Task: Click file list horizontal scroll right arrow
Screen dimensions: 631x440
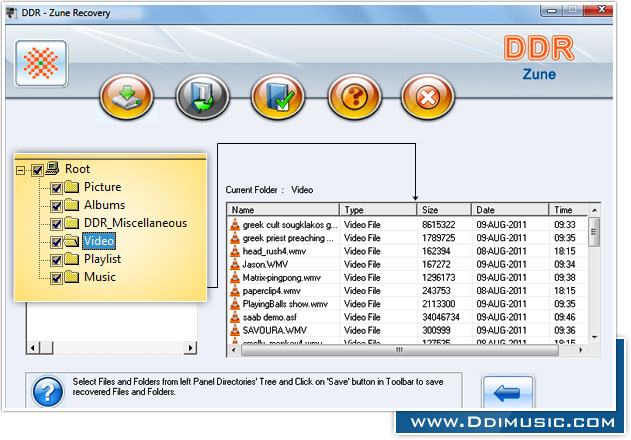Action: click(581, 350)
